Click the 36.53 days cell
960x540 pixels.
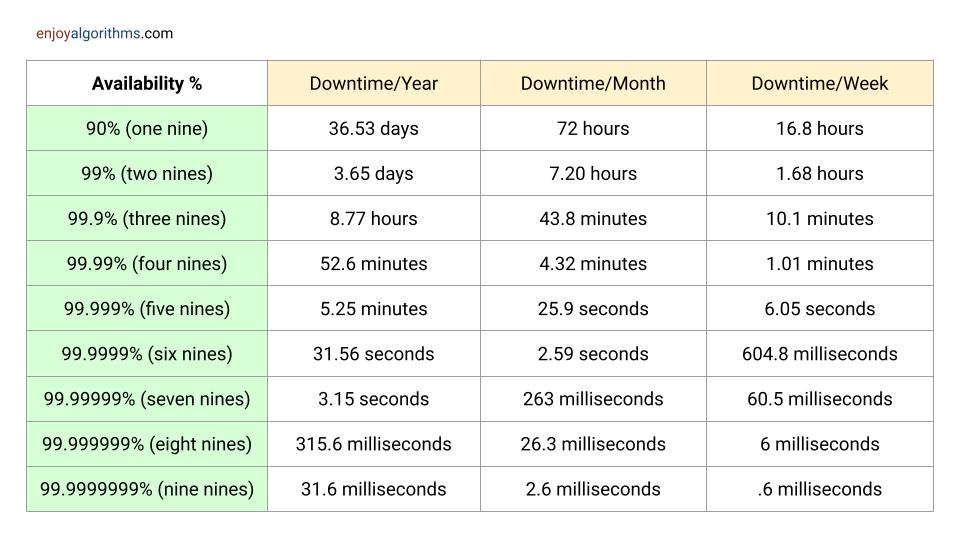374,128
